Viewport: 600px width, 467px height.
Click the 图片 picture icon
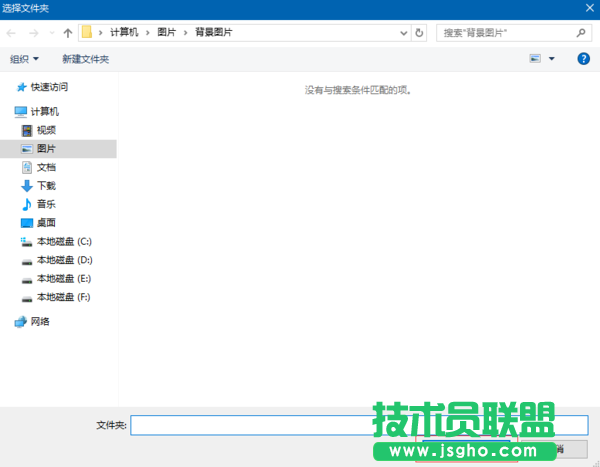(27, 149)
